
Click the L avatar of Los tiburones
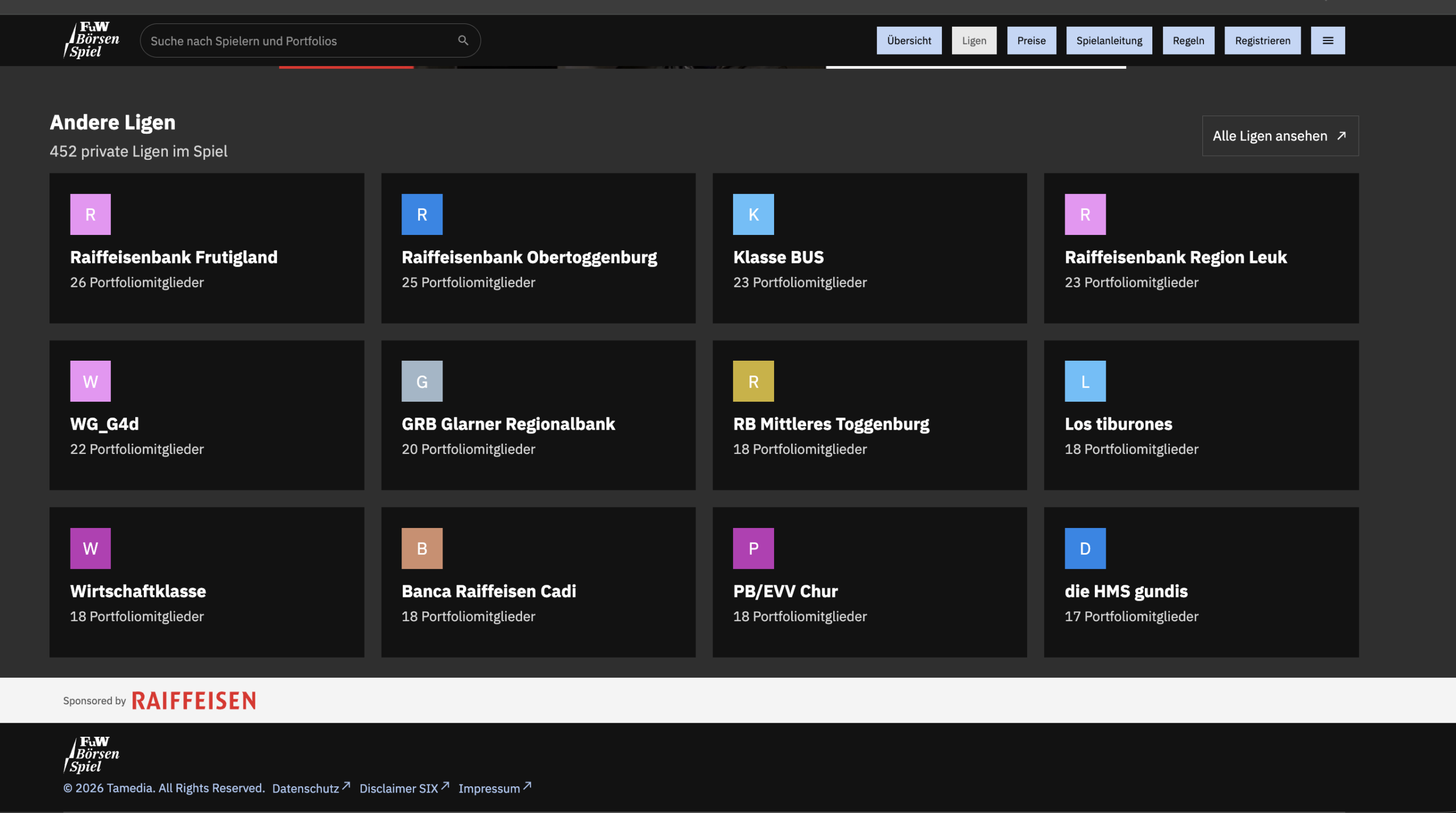[1085, 381]
